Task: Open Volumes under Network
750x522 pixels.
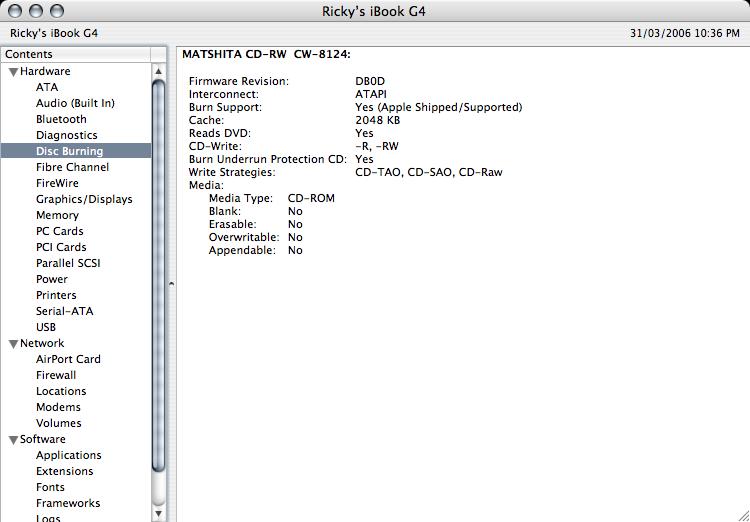Action: click(58, 423)
